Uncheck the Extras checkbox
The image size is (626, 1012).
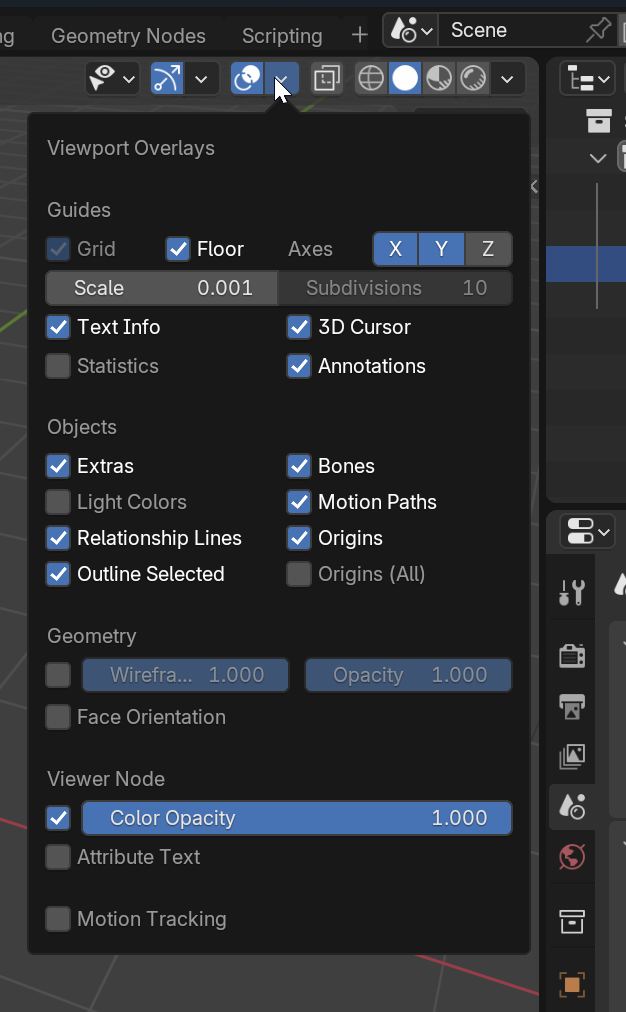click(x=58, y=466)
